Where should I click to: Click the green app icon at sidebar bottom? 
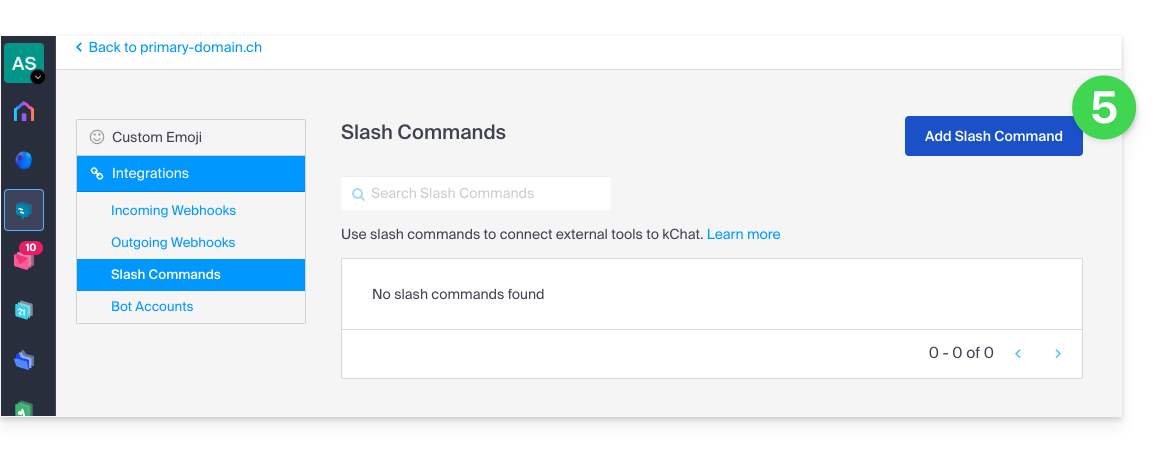[24, 408]
